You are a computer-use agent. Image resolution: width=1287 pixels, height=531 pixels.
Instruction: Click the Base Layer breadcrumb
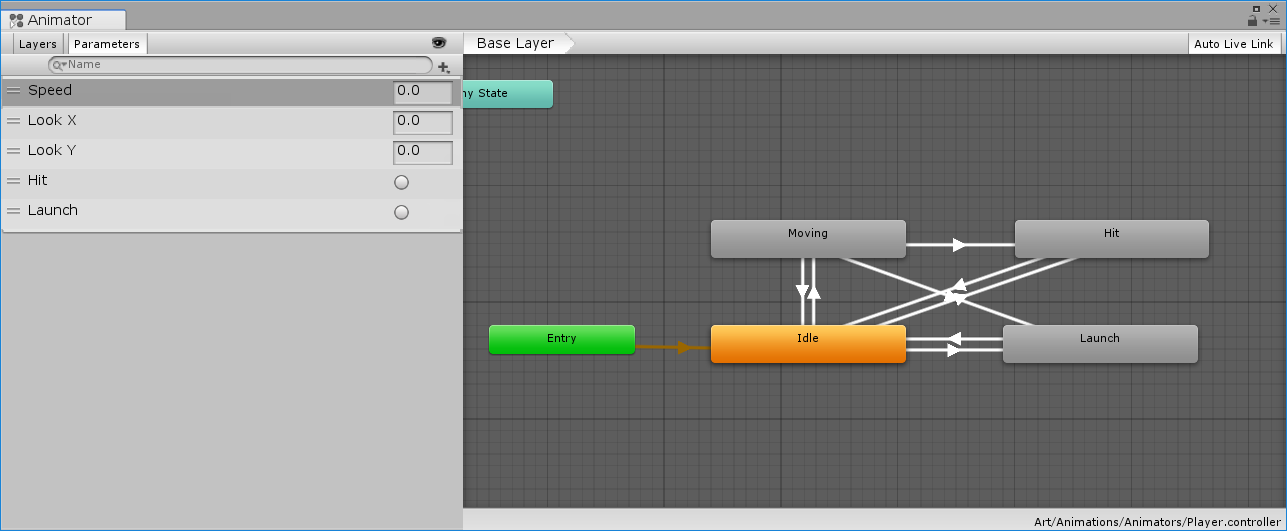click(515, 43)
